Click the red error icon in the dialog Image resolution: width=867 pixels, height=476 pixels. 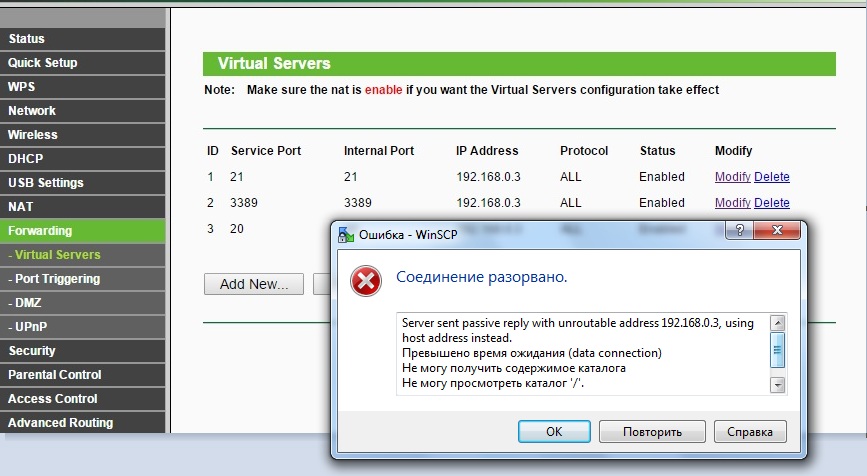(x=365, y=281)
